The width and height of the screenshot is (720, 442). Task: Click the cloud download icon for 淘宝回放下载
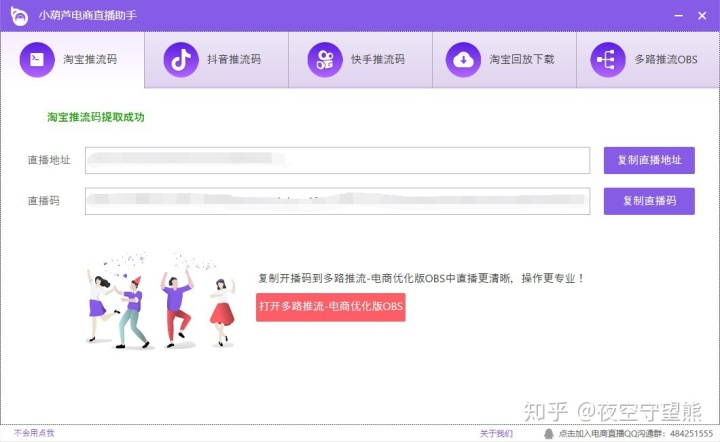[x=463, y=60]
